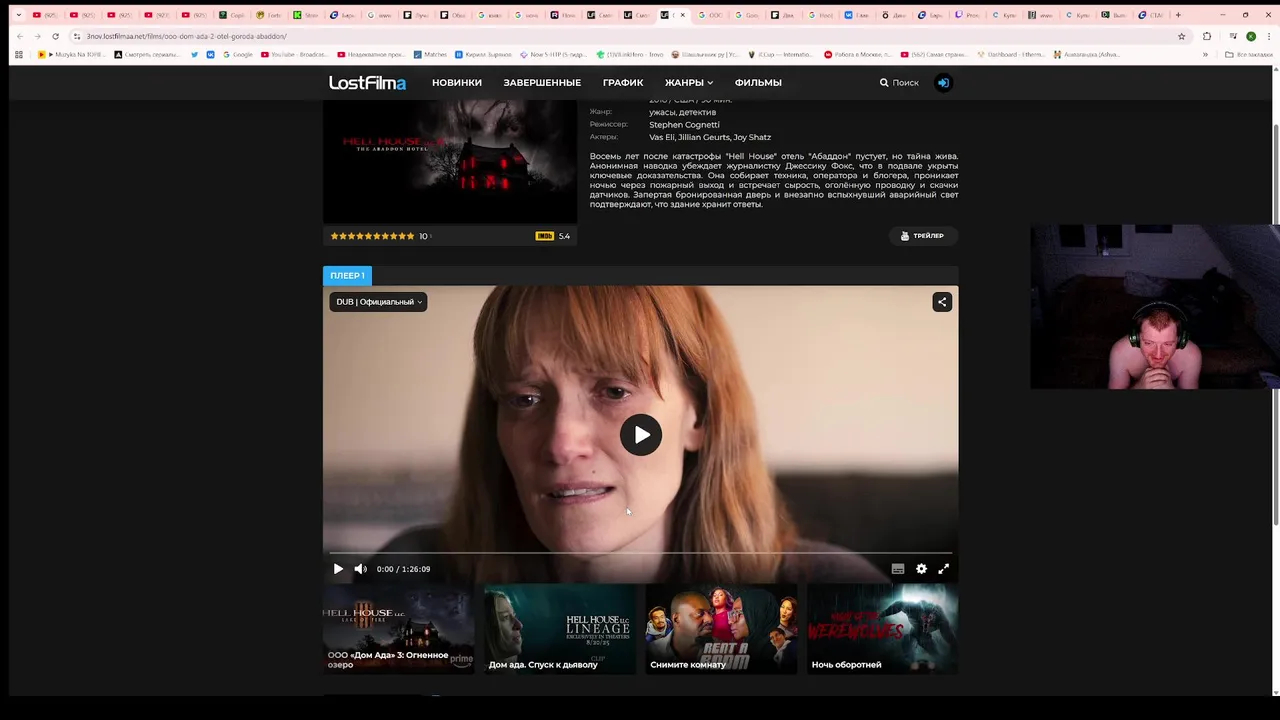
Task: Click the large center play button
Action: coord(641,435)
